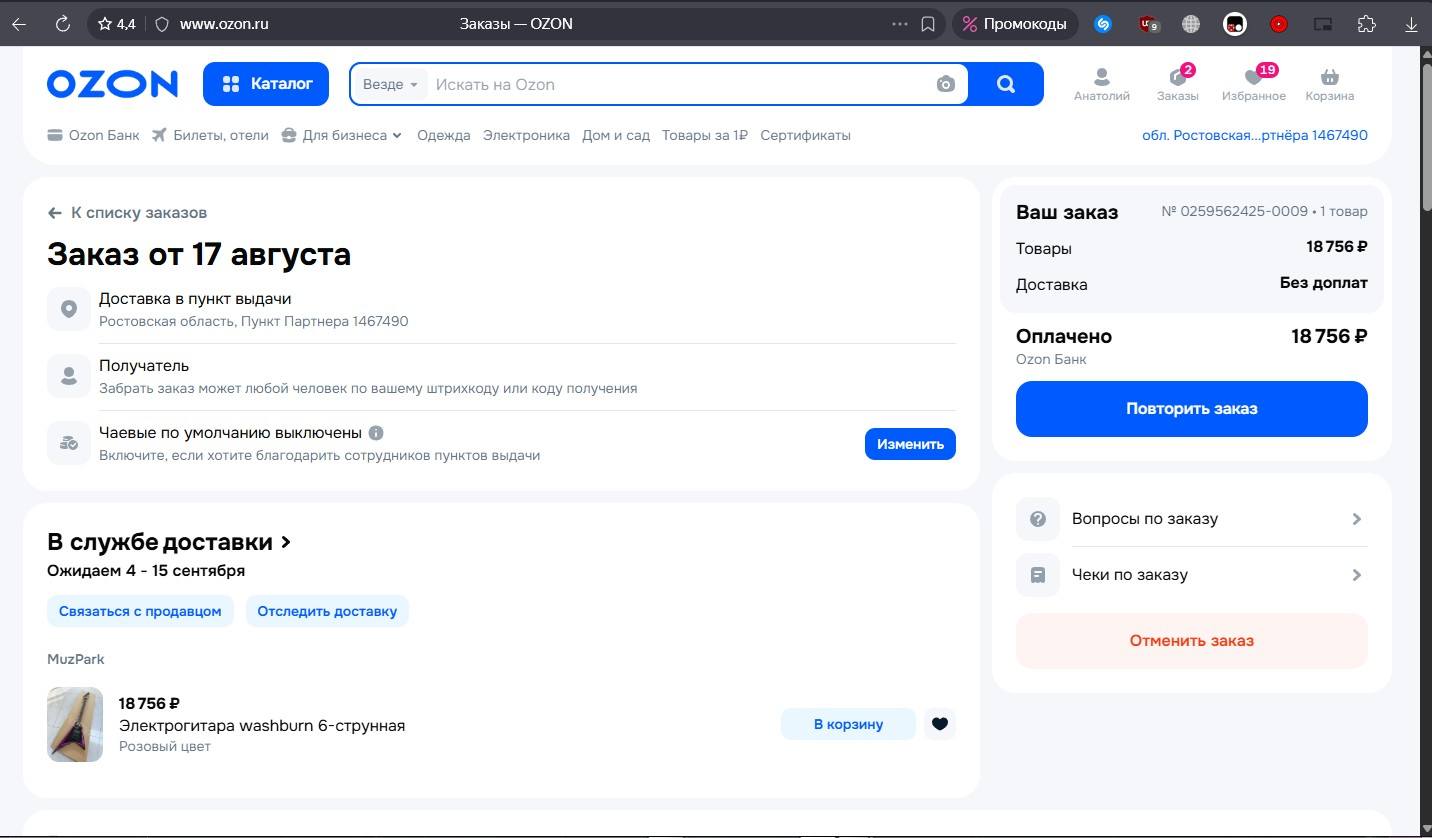This screenshot has width=1432, height=838.
Task: Click the Получатель person icon
Action: [69, 376]
